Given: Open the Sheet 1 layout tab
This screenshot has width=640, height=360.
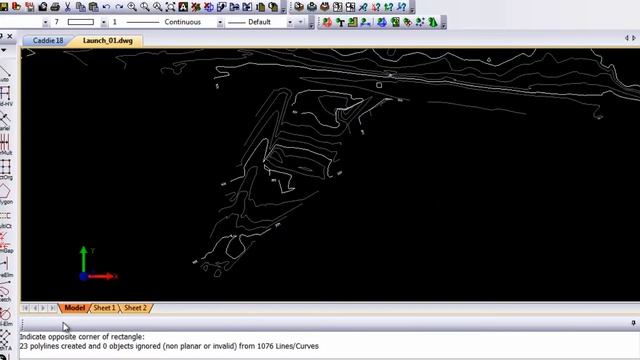Looking at the screenshot, I should pyautogui.click(x=104, y=308).
